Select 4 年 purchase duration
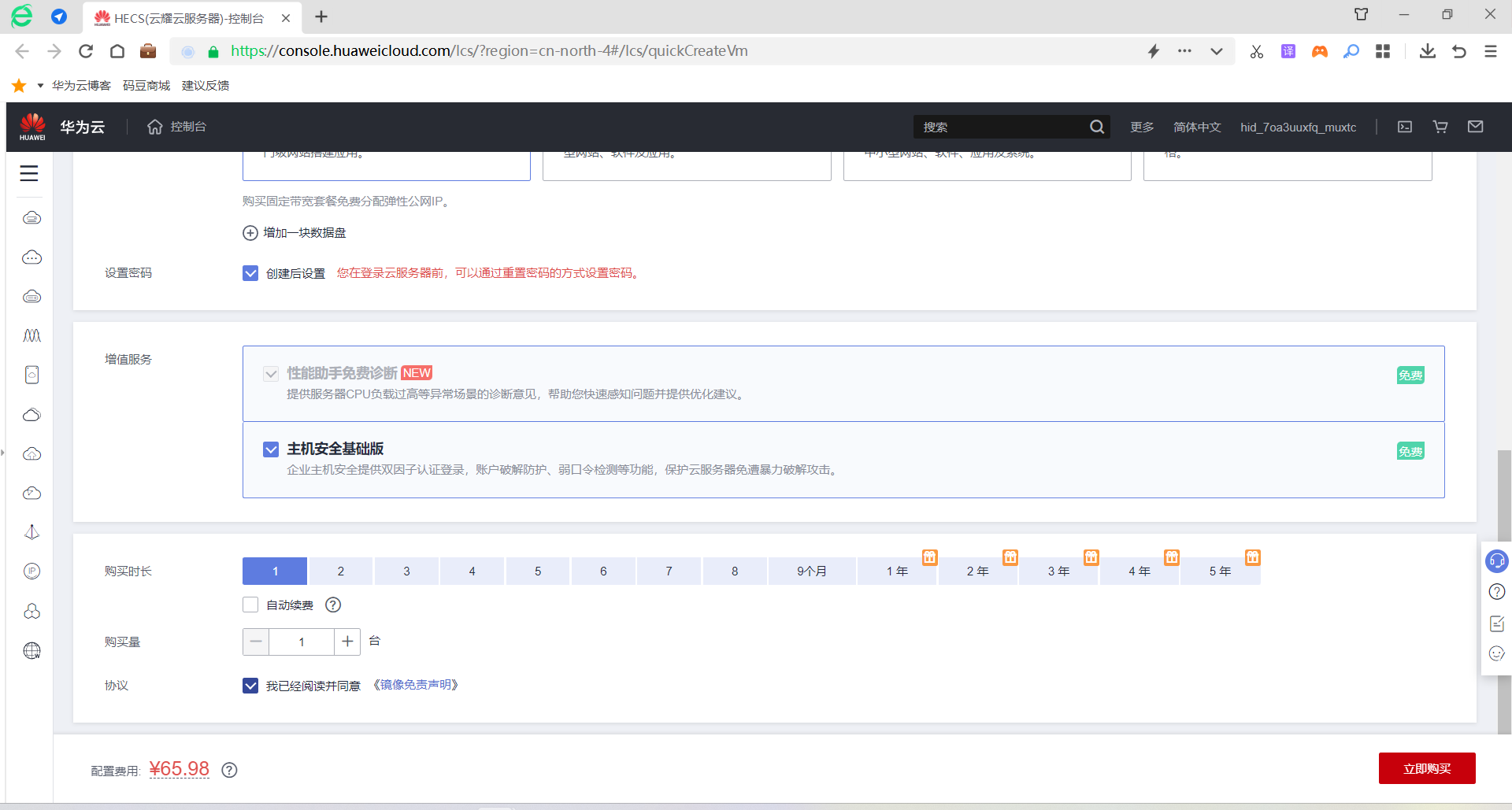Viewport: 1512px width, 810px height. click(1140, 571)
